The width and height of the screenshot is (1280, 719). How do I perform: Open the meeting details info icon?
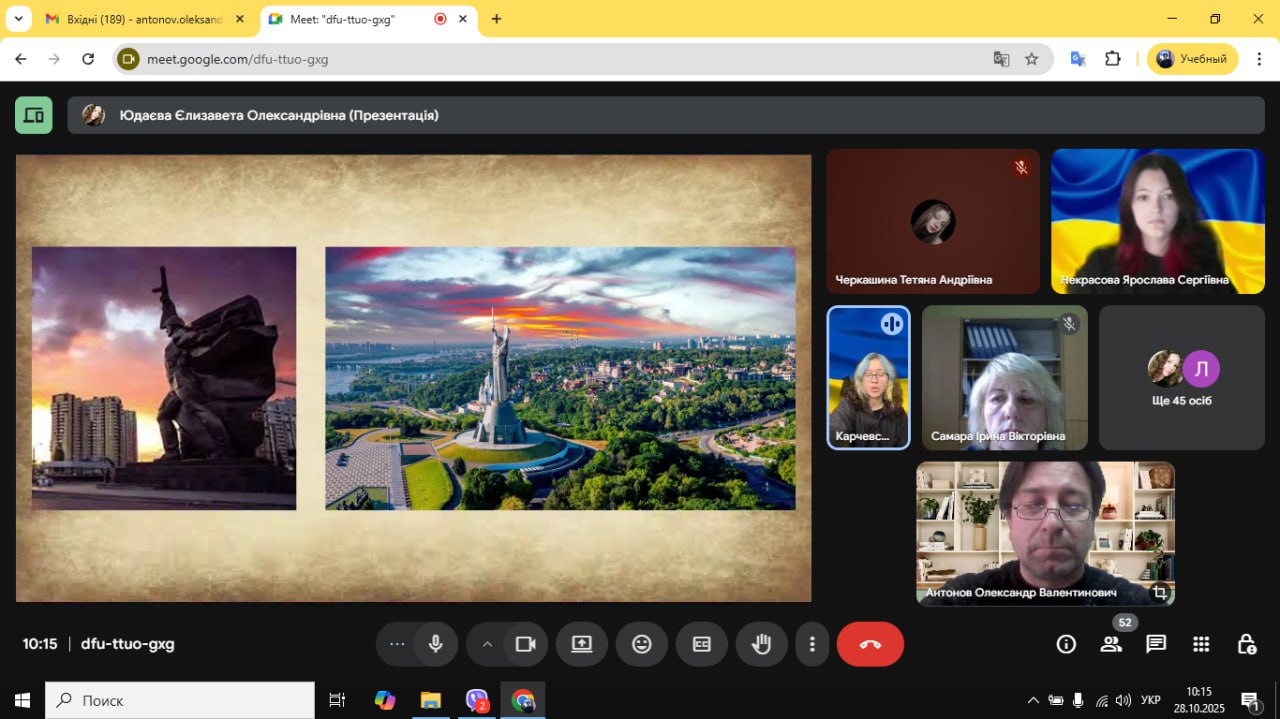(1066, 644)
